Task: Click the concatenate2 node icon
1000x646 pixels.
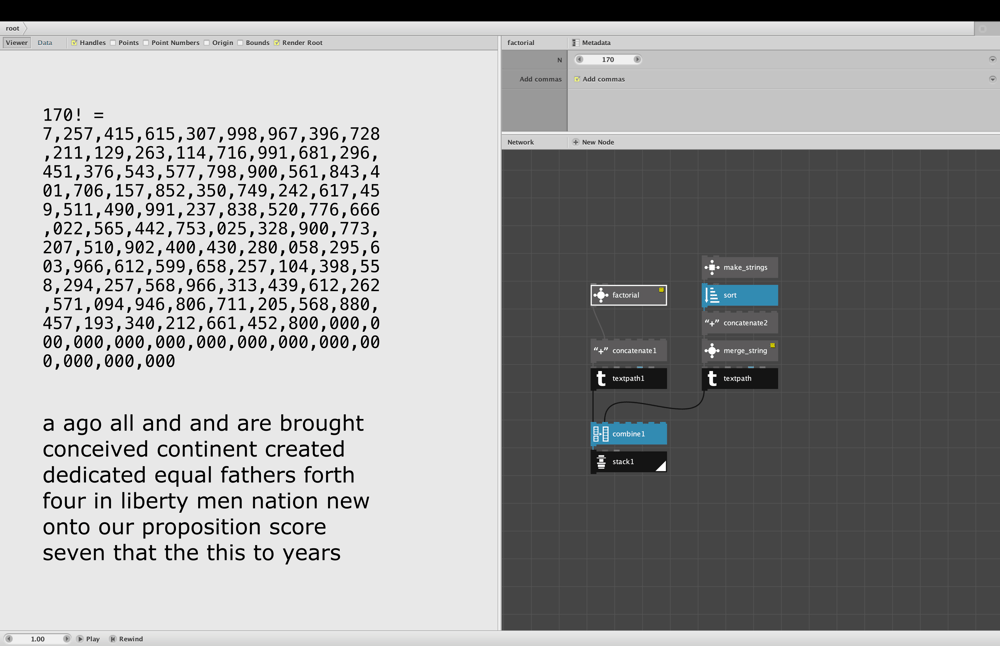Action: coord(712,323)
